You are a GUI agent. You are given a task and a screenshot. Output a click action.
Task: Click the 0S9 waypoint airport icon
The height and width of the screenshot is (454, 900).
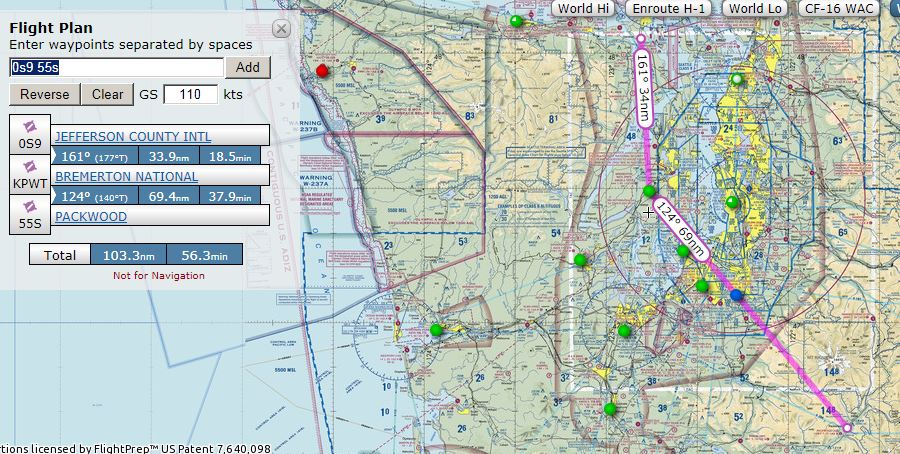(30, 127)
